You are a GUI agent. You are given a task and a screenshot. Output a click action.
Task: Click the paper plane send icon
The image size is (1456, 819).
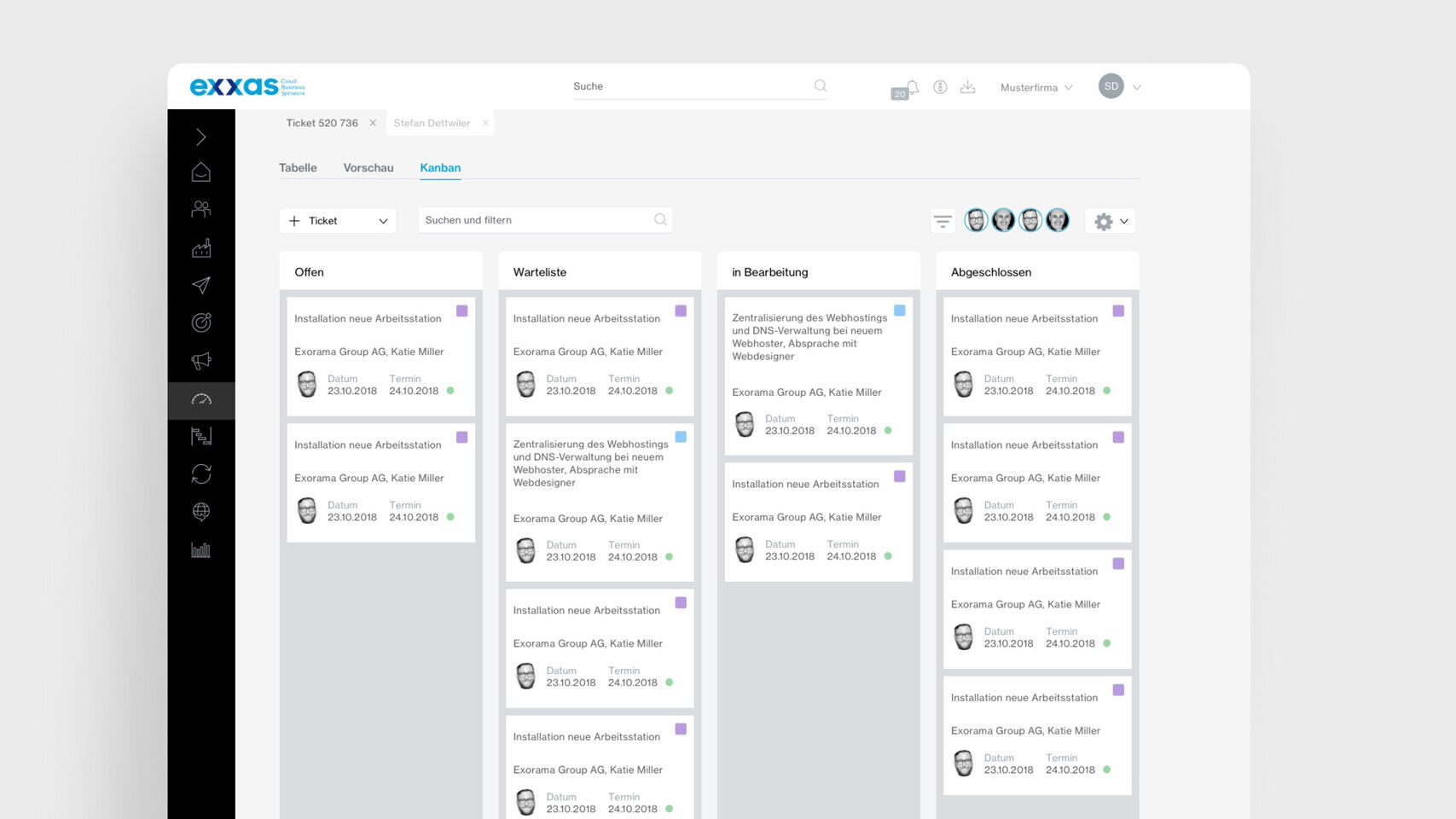[201, 285]
